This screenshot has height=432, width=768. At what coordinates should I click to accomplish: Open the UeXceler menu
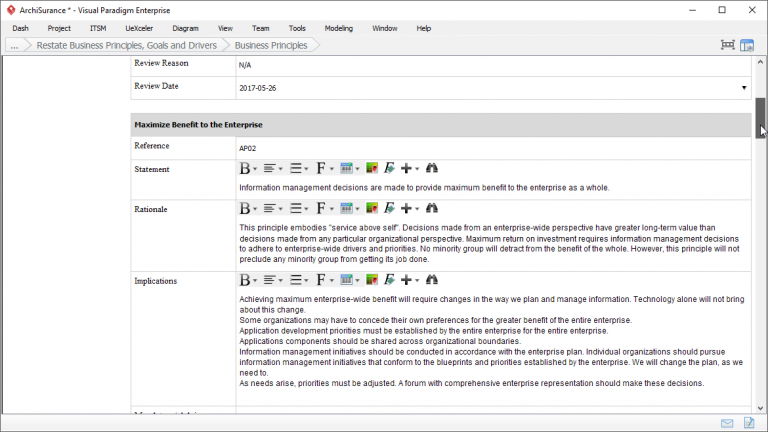(x=138, y=28)
